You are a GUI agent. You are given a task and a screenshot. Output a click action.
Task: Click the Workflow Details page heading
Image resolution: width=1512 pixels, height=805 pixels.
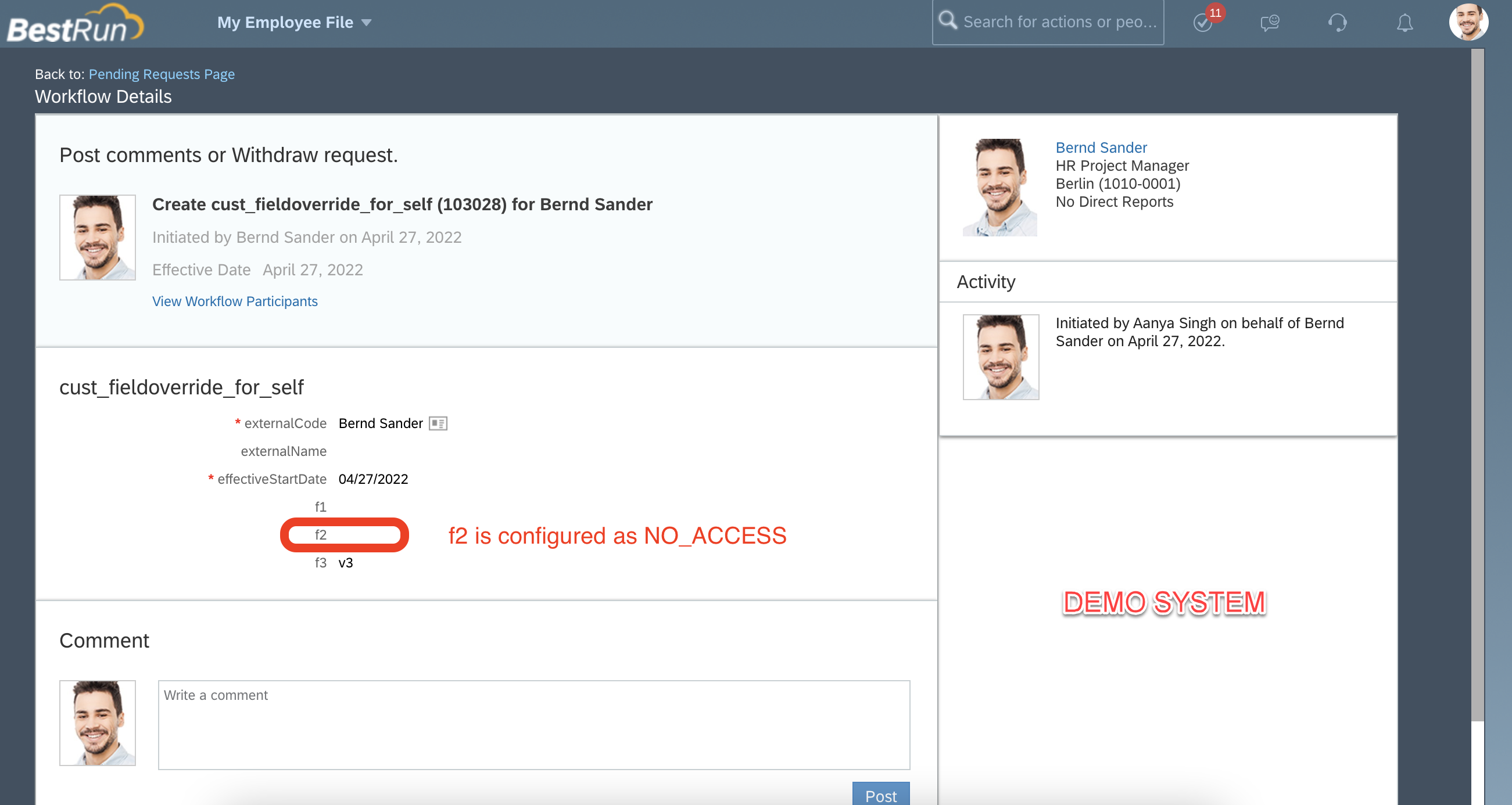[x=103, y=96]
